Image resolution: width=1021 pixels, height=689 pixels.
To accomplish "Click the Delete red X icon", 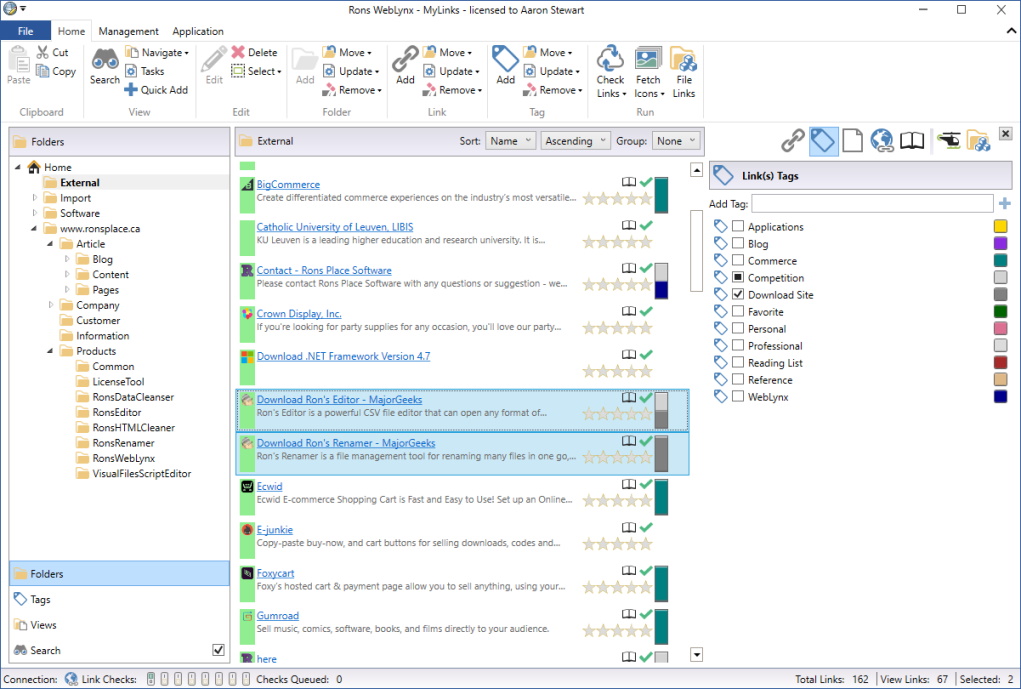I will click(x=238, y=52).
